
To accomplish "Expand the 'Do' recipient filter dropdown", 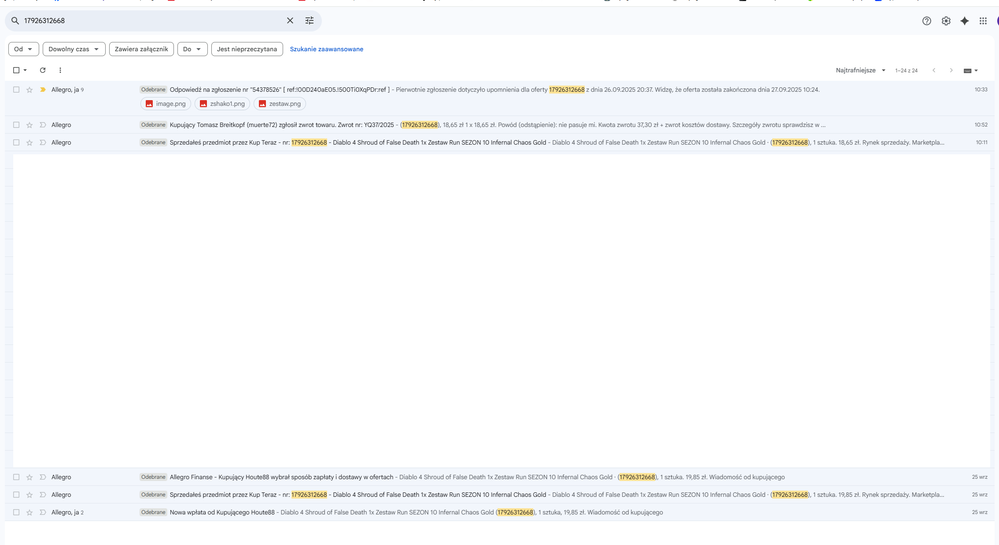I will click(192, 49).
